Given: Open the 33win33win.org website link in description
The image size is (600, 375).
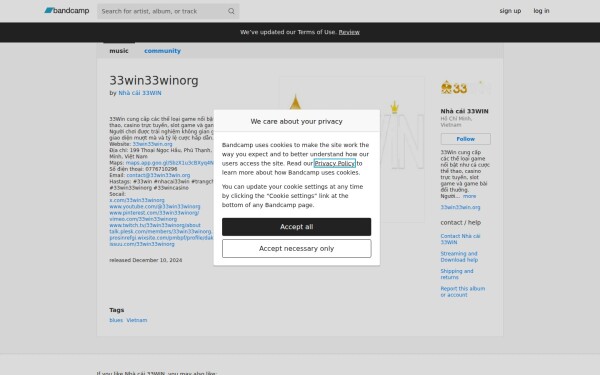Looking at the screenshot, I should pyautogui.click(x=152, y=144).
